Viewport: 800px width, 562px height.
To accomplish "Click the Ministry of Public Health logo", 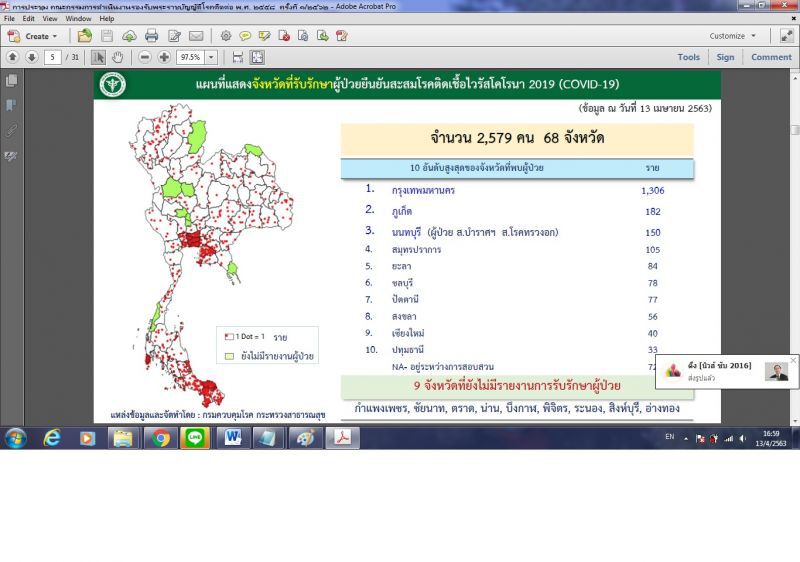I will pyautogui.click(x=113, y=84).
